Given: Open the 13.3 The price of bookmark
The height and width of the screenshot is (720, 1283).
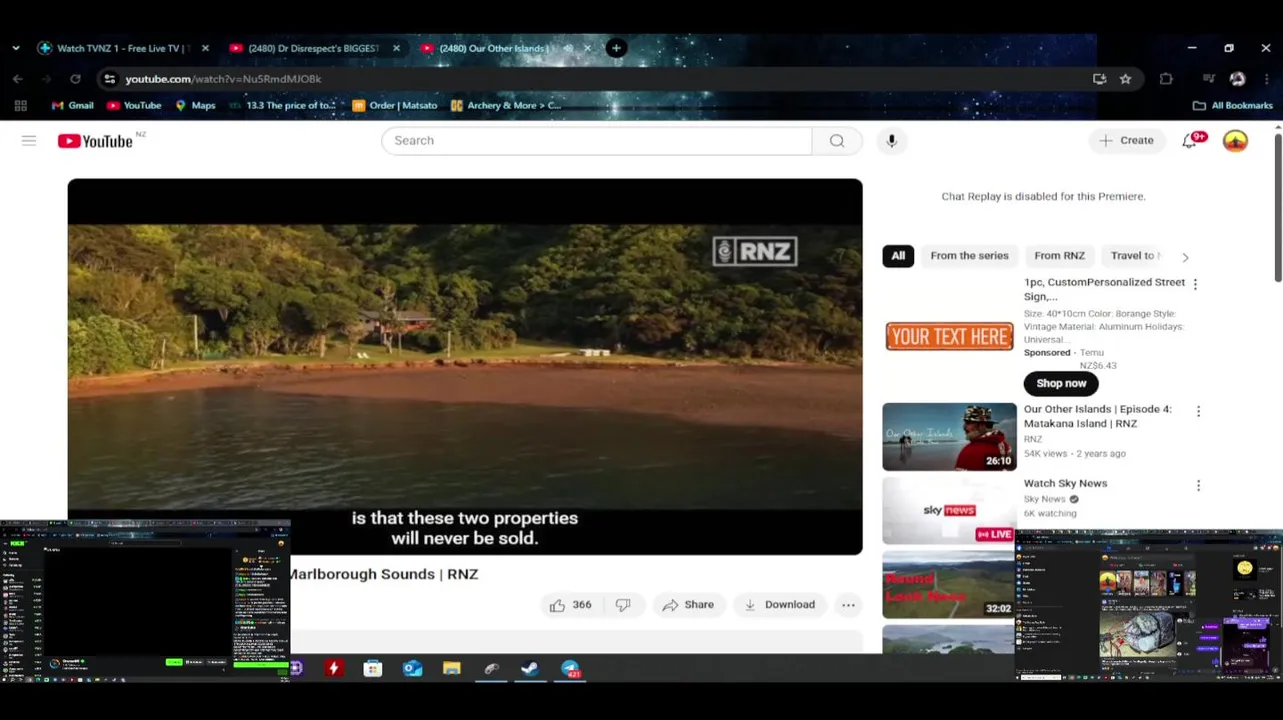Looking at the screenshot, I should point(282,105).
